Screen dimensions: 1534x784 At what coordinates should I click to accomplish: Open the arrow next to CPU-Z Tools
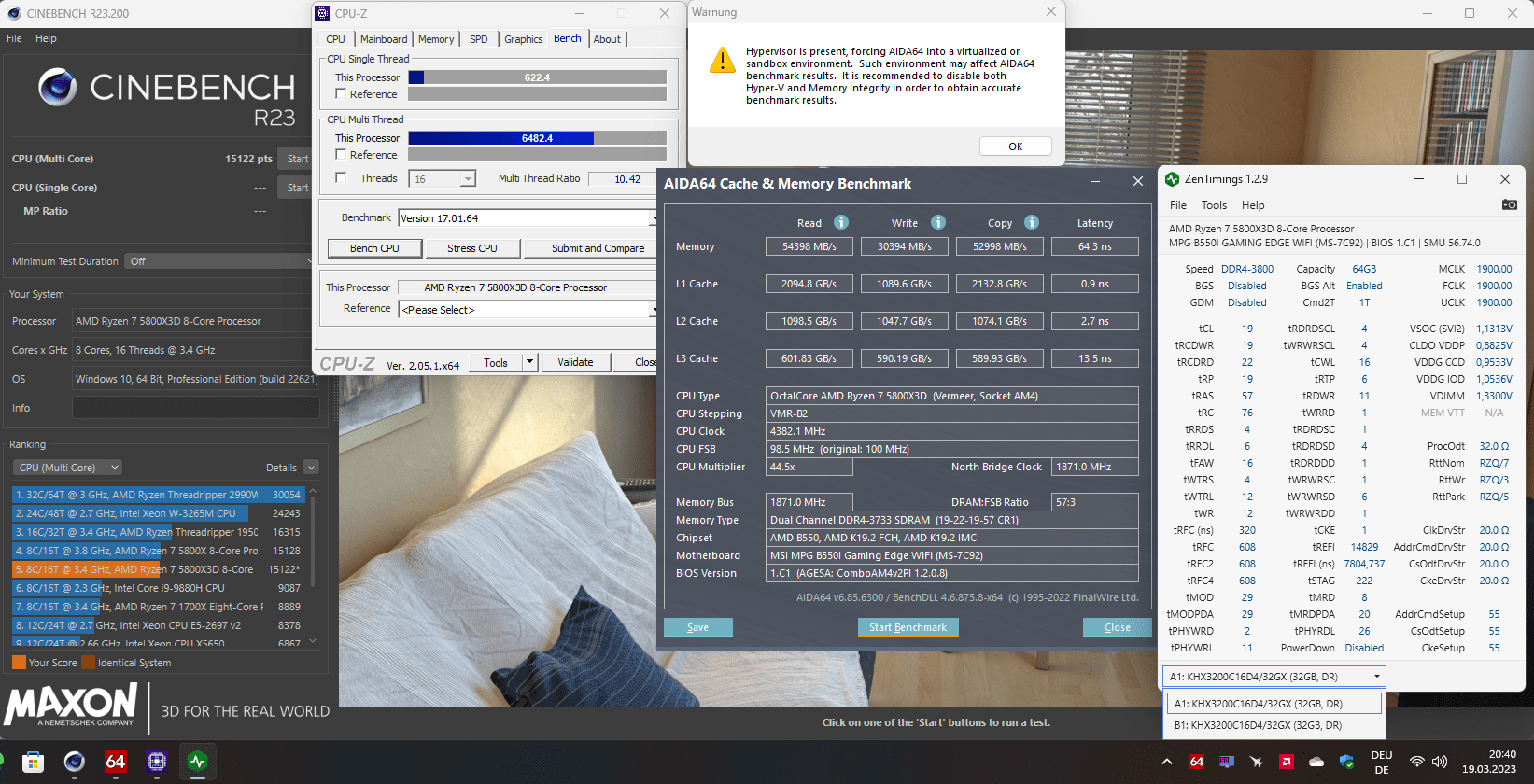pyautogui.click(x=529, y=362)
